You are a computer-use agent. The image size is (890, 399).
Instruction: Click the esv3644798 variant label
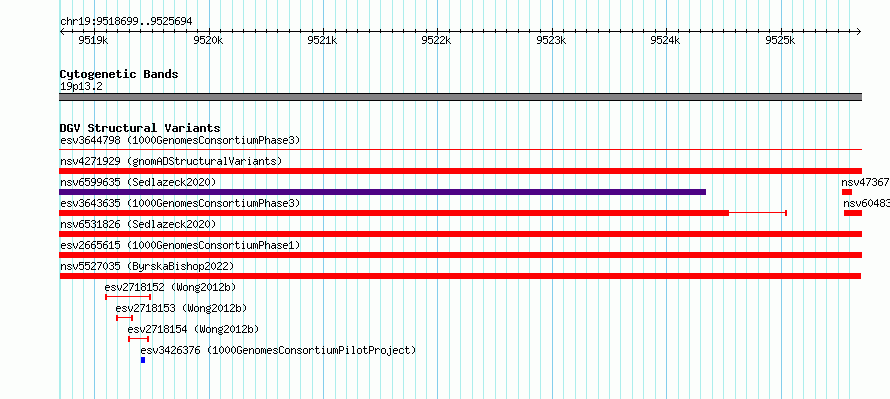[x=180, y=140]
